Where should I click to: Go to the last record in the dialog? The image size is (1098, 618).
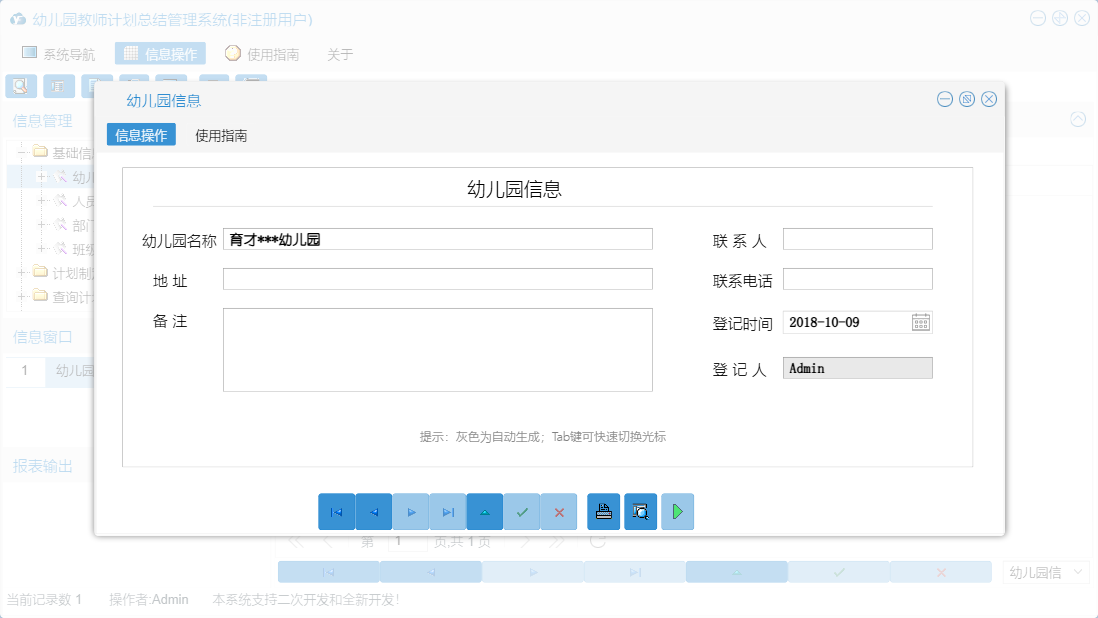[447, 511]
